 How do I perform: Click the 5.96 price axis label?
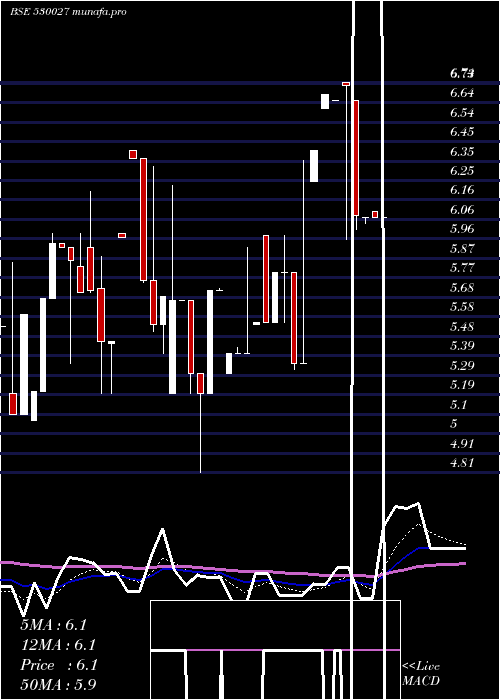462,229
